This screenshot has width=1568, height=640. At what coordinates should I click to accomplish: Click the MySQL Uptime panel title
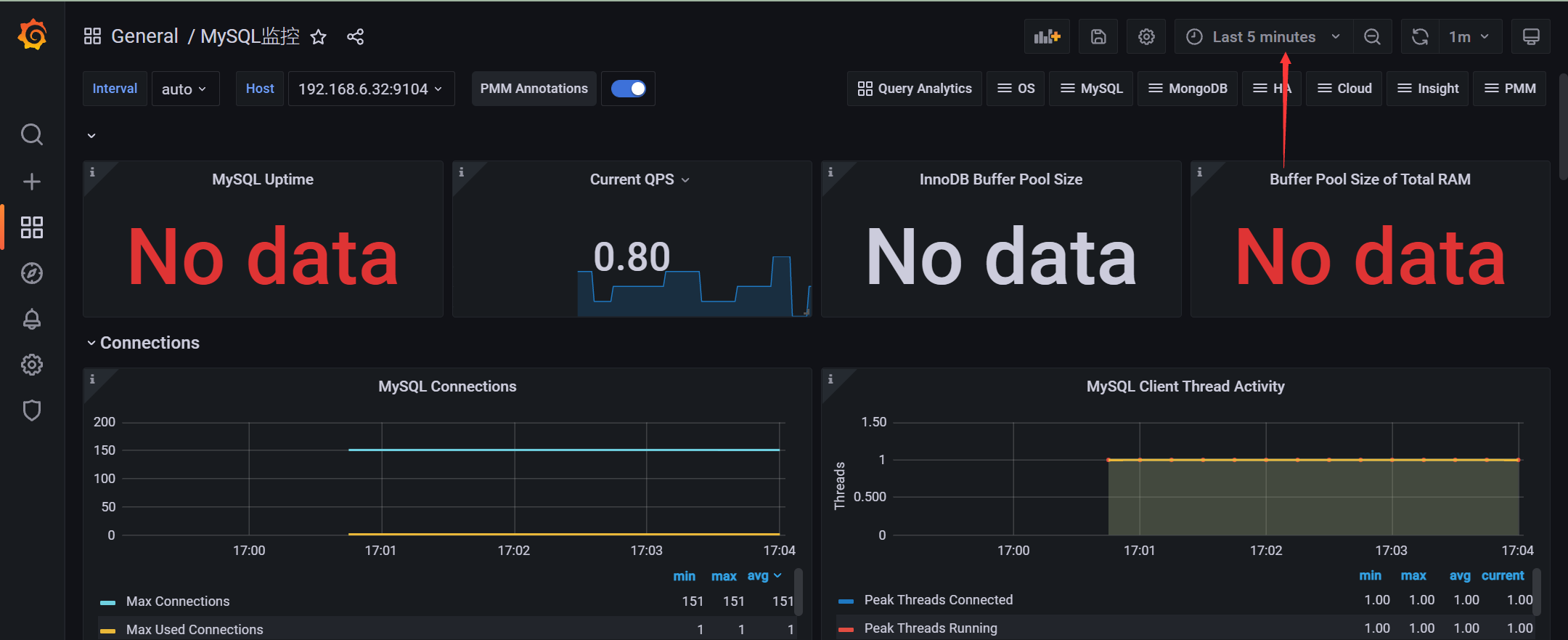pyautogui.click(x=263, y=179)
